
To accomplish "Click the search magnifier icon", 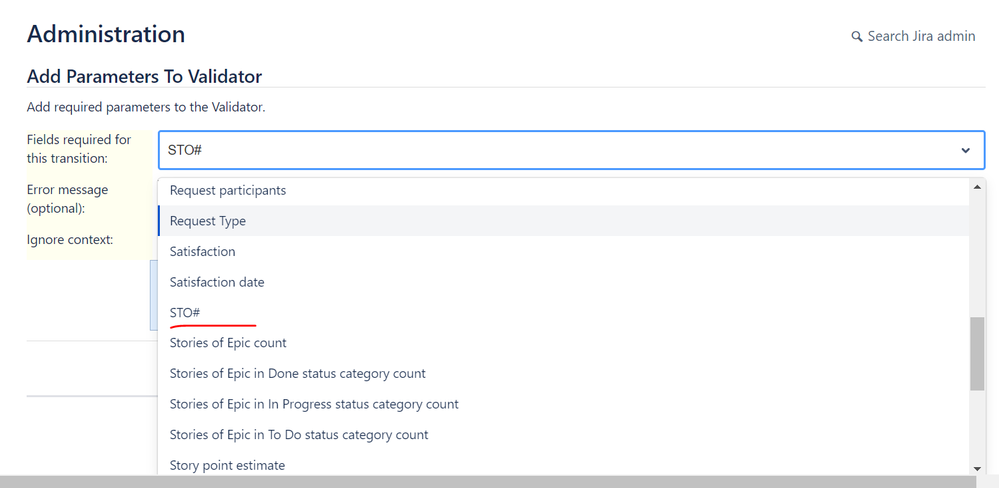I will [x=856, y=37].
